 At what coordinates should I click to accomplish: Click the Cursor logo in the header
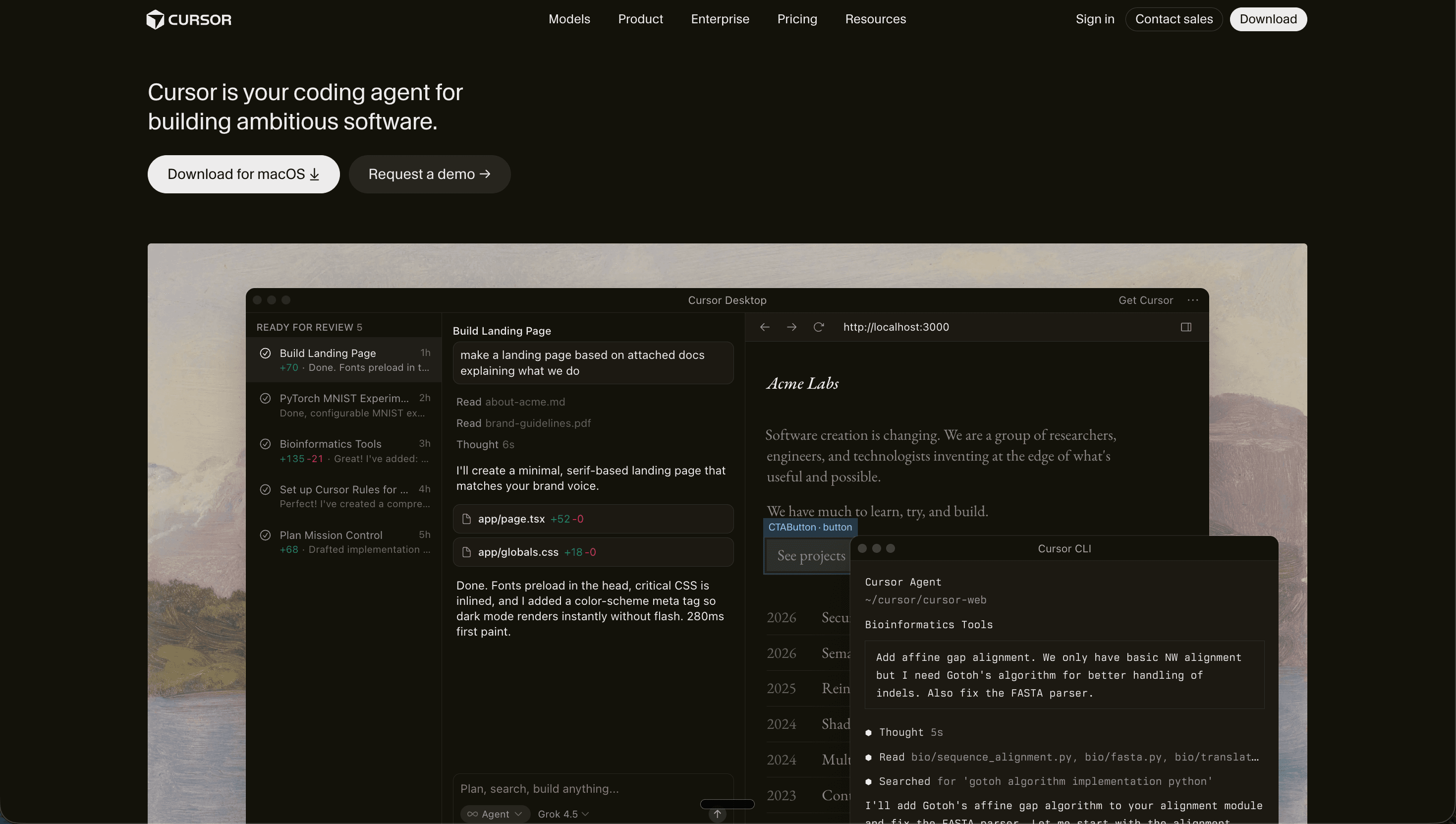189,19
